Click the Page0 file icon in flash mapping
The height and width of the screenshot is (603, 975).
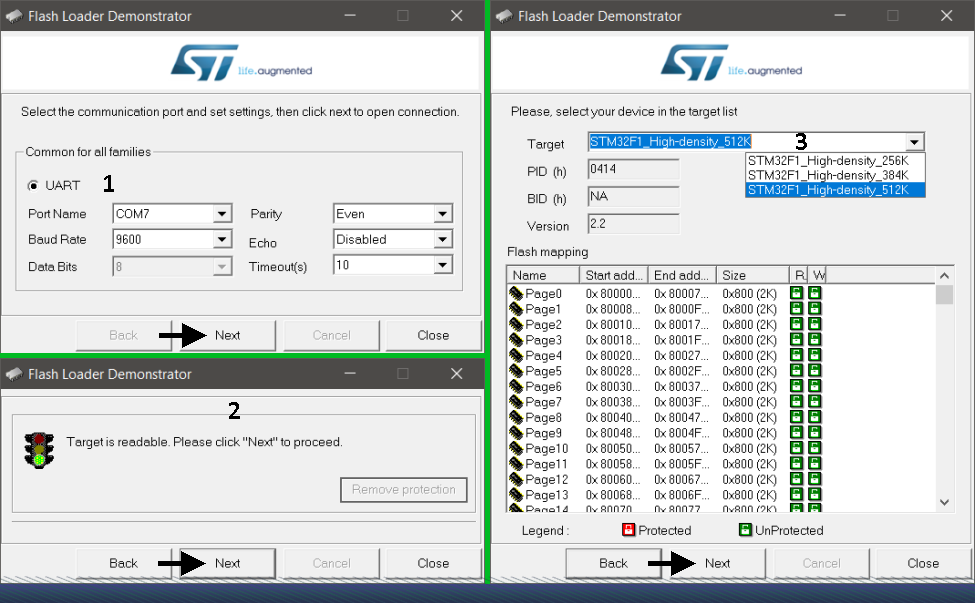coord(517,293)
